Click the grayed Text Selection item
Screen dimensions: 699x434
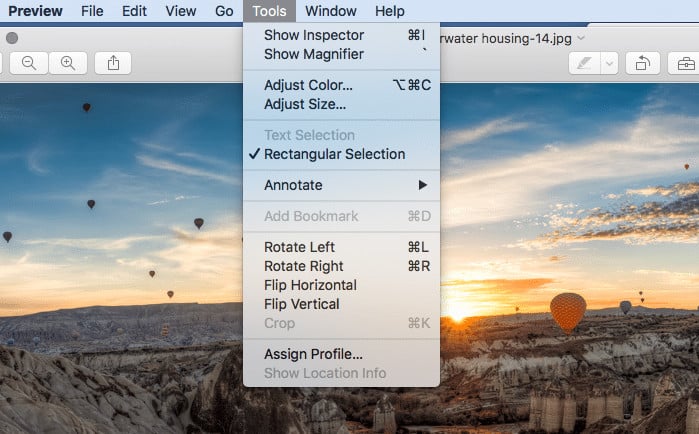point(341,135)
